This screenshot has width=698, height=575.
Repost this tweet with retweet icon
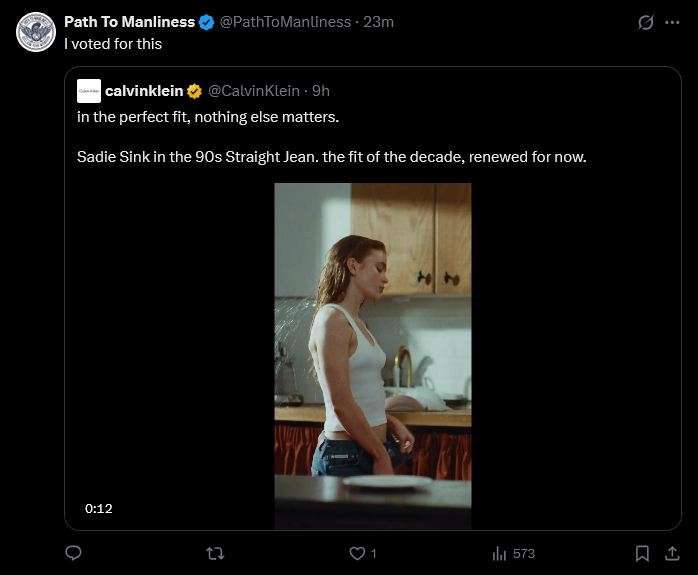pos(215,554)
